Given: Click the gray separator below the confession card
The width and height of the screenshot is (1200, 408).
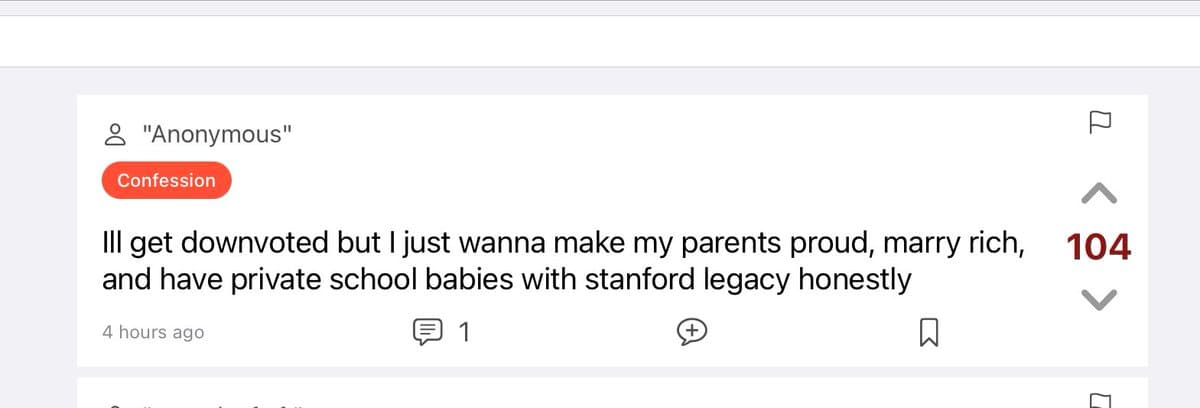Looking at the screenshot, I should tap(600, 372).
